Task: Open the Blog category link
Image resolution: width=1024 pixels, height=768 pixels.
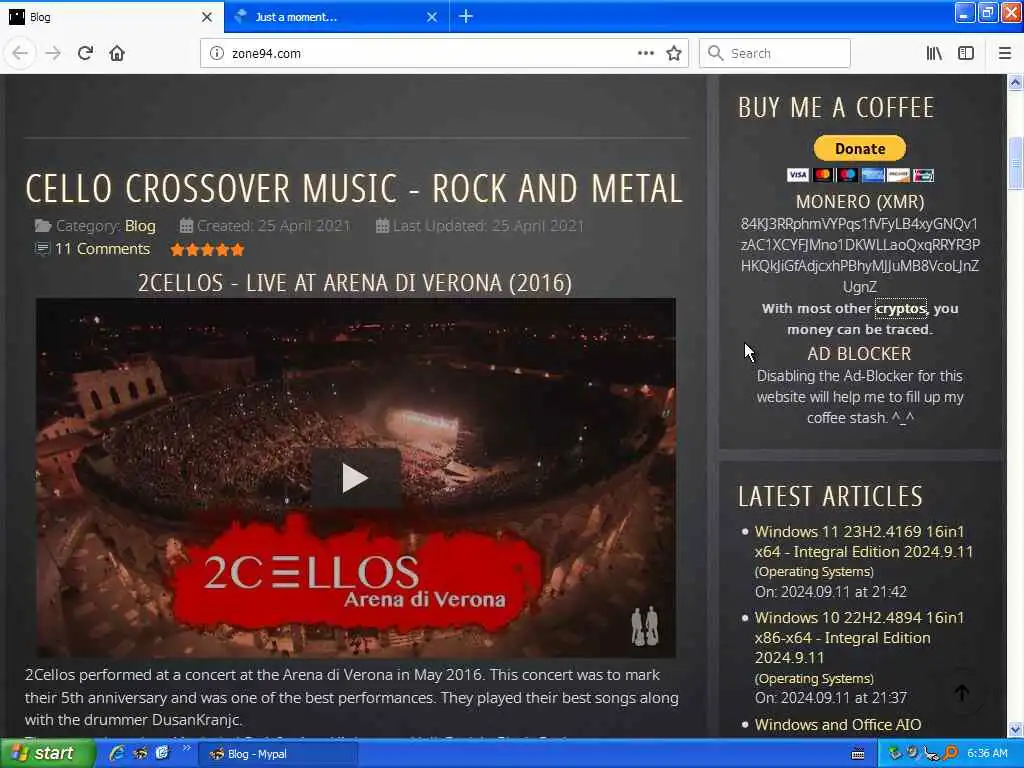Action: point(140,226)
